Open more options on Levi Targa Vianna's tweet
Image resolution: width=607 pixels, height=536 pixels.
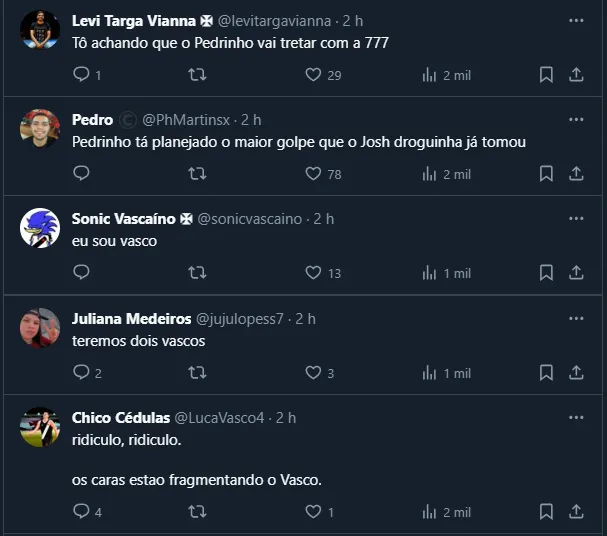(x=576, y=21)
